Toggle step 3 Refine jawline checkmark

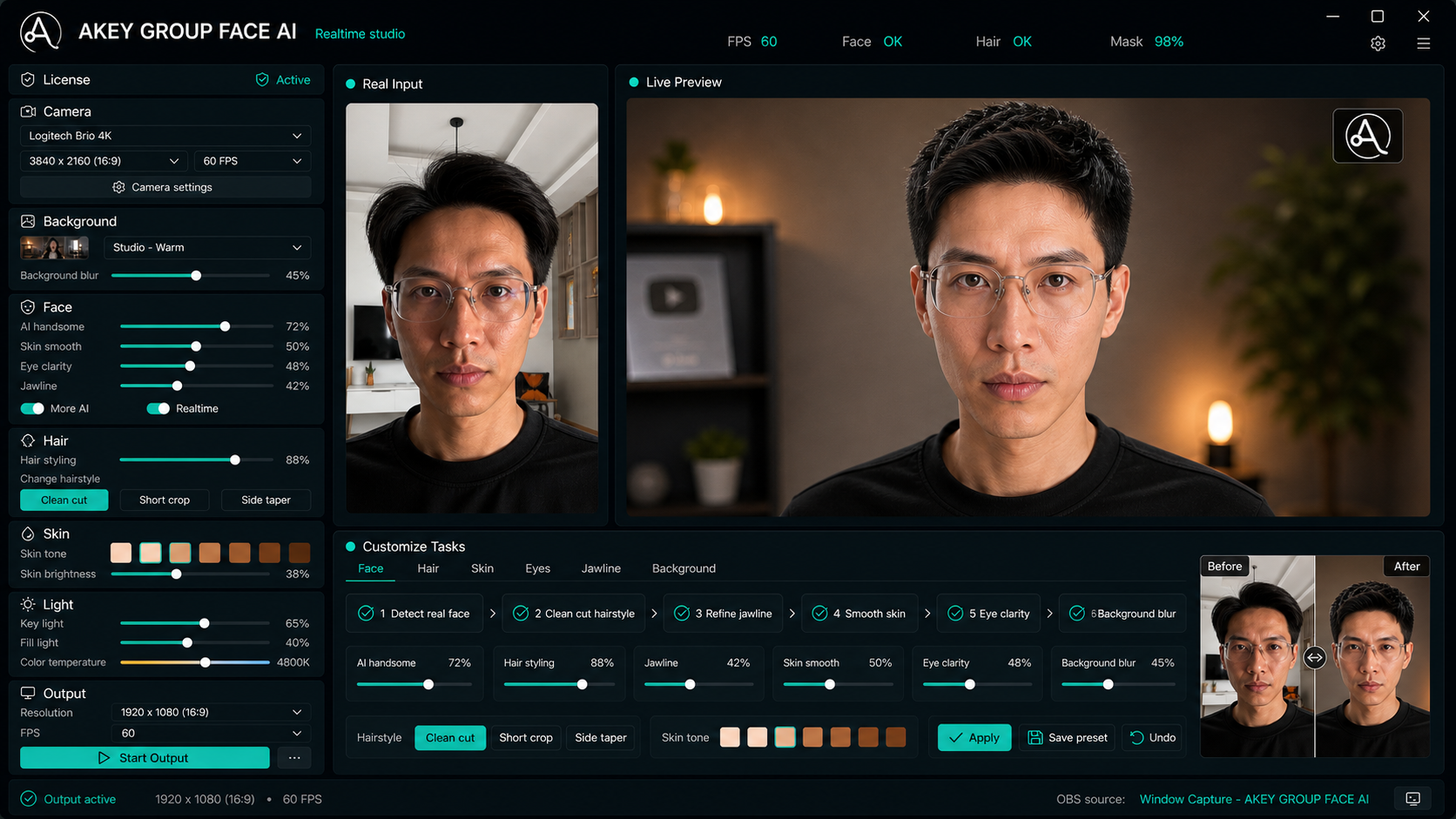[x=682, y=614]
